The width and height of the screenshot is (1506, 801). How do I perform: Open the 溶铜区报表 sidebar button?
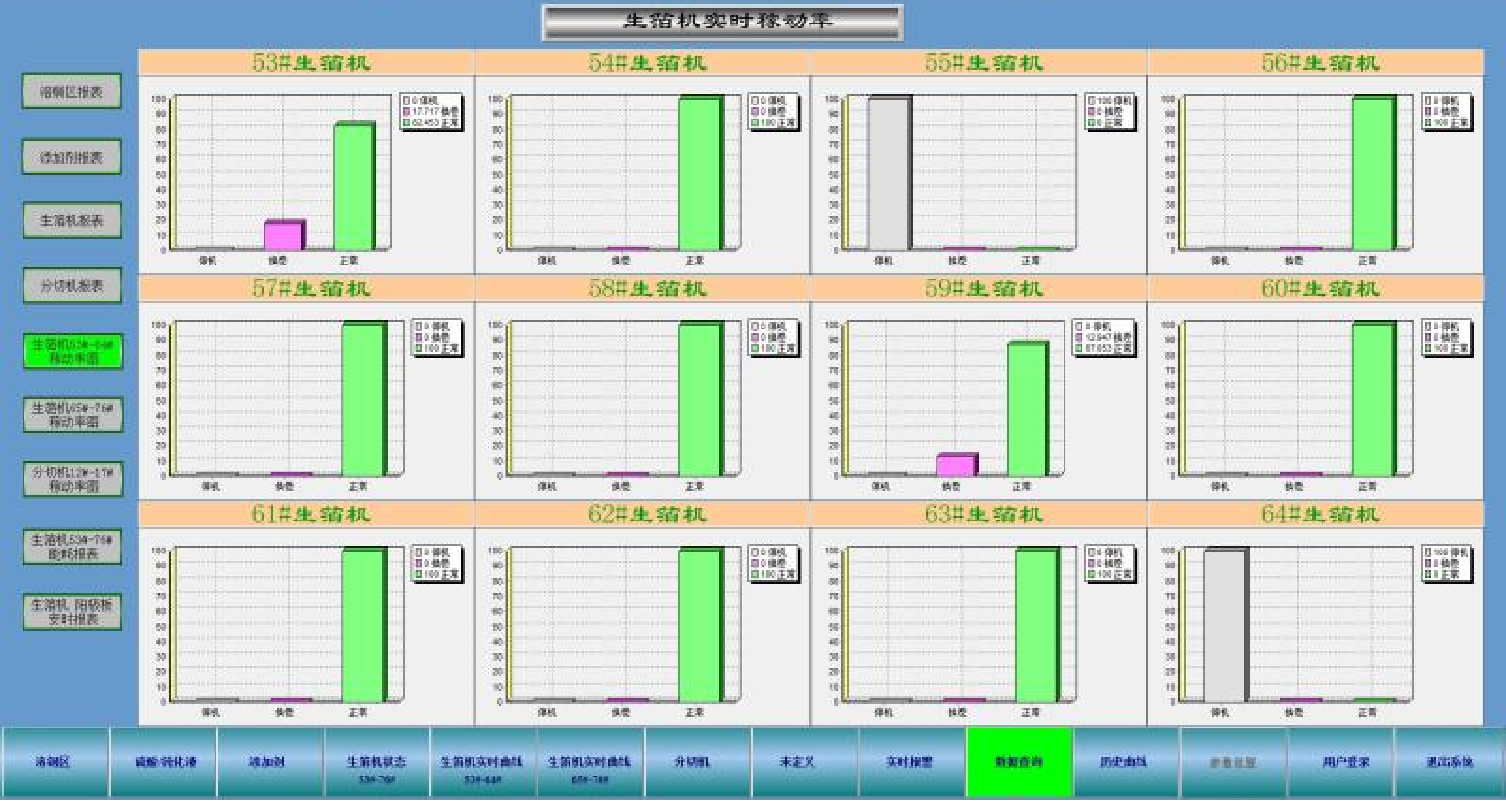(72, 91)
